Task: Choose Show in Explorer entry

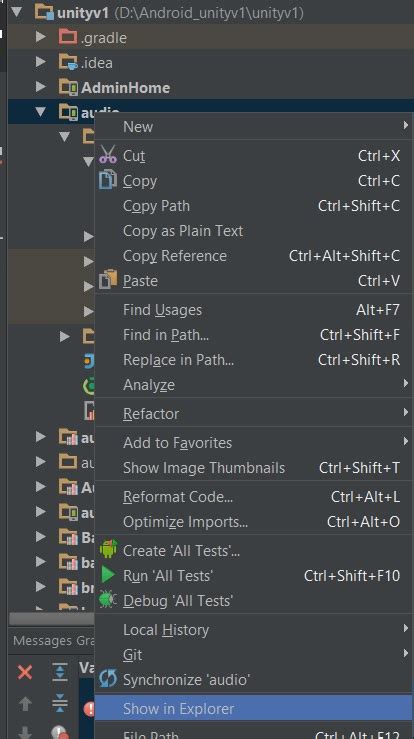Action: [254, 708]
